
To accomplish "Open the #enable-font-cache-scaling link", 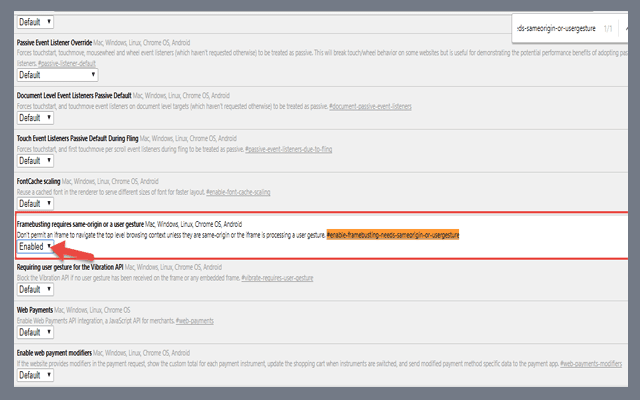I will (238, 192).
